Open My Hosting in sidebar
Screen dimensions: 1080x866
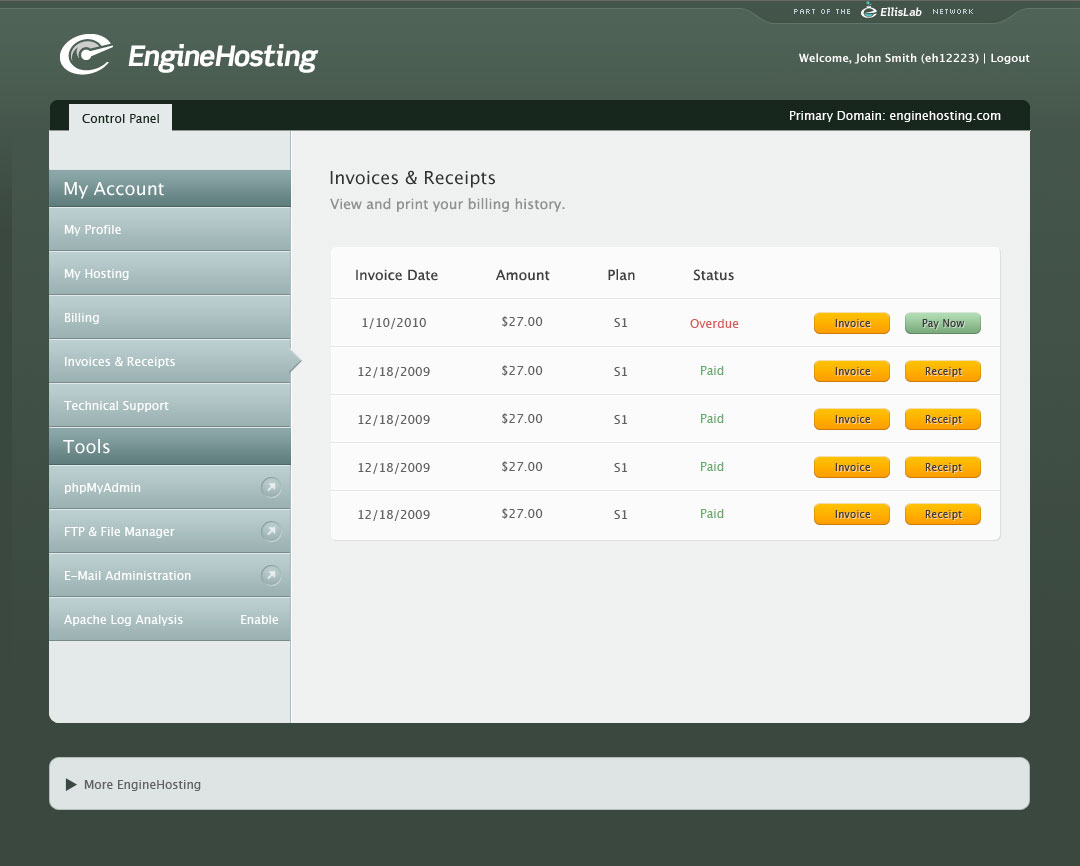coord(169,274)
